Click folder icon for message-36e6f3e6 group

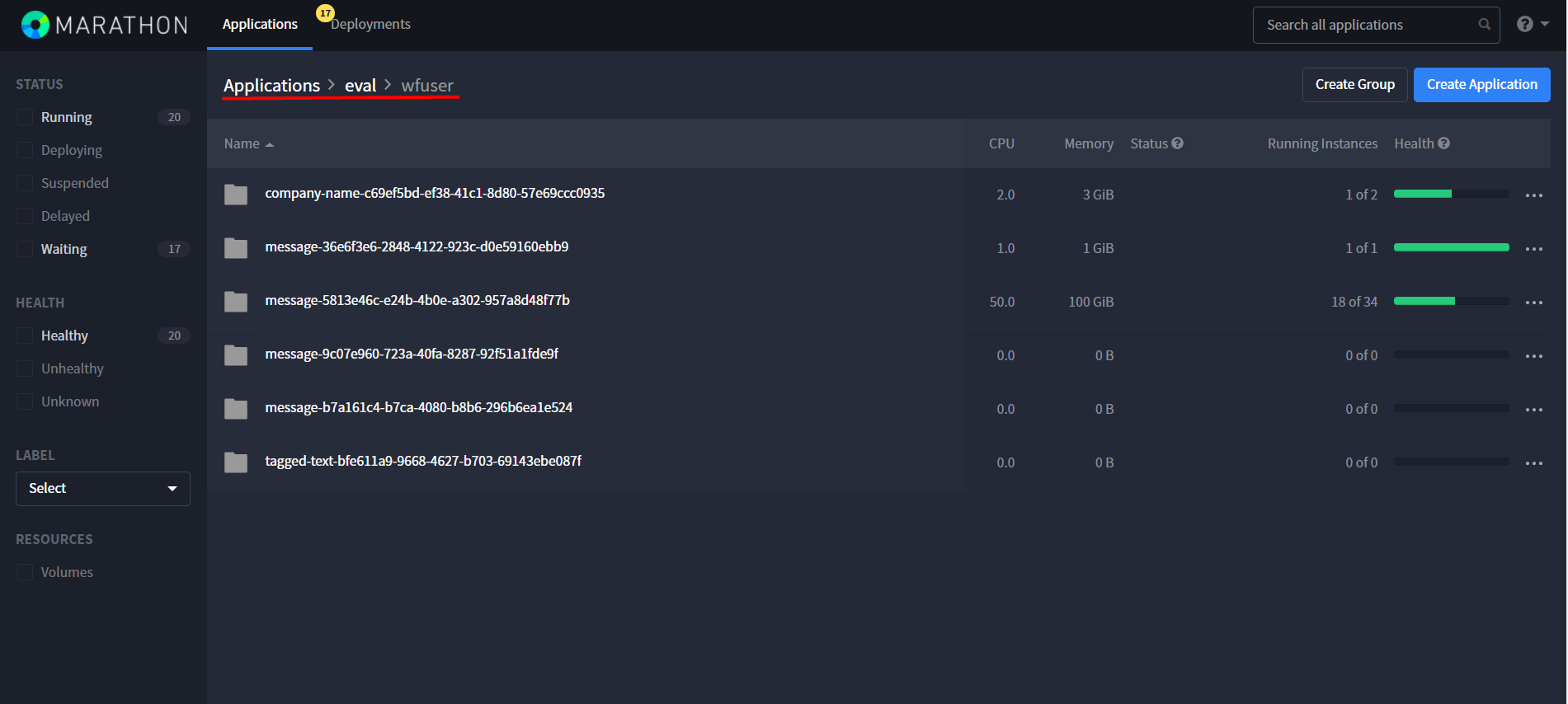click(236, 248)
